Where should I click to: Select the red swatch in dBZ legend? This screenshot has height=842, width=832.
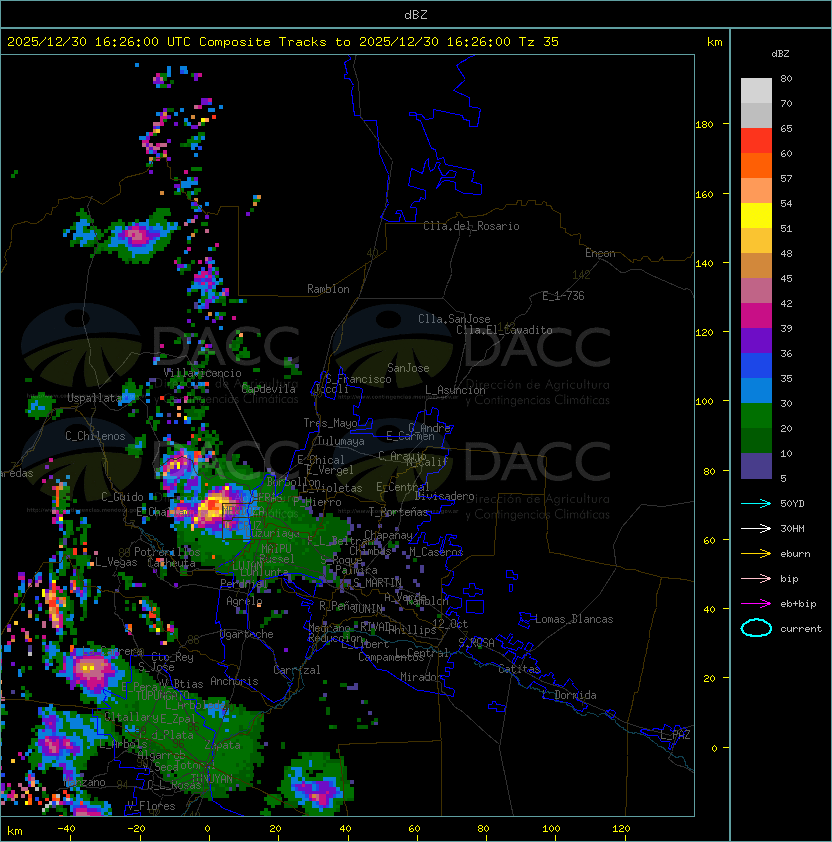pyautogui.click(x=756, y=140)
